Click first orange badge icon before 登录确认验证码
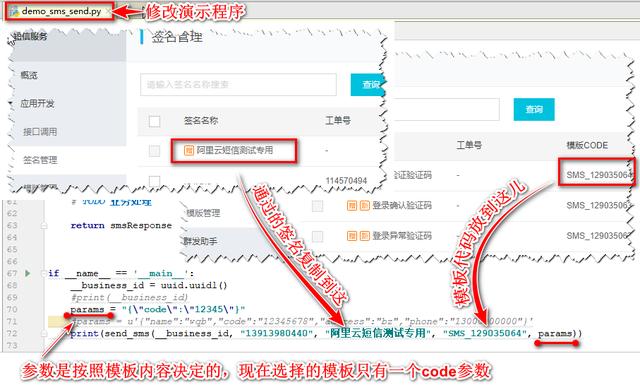Viewport: 640px width, 385px height. pyautogui.click(x=352, y=205)
